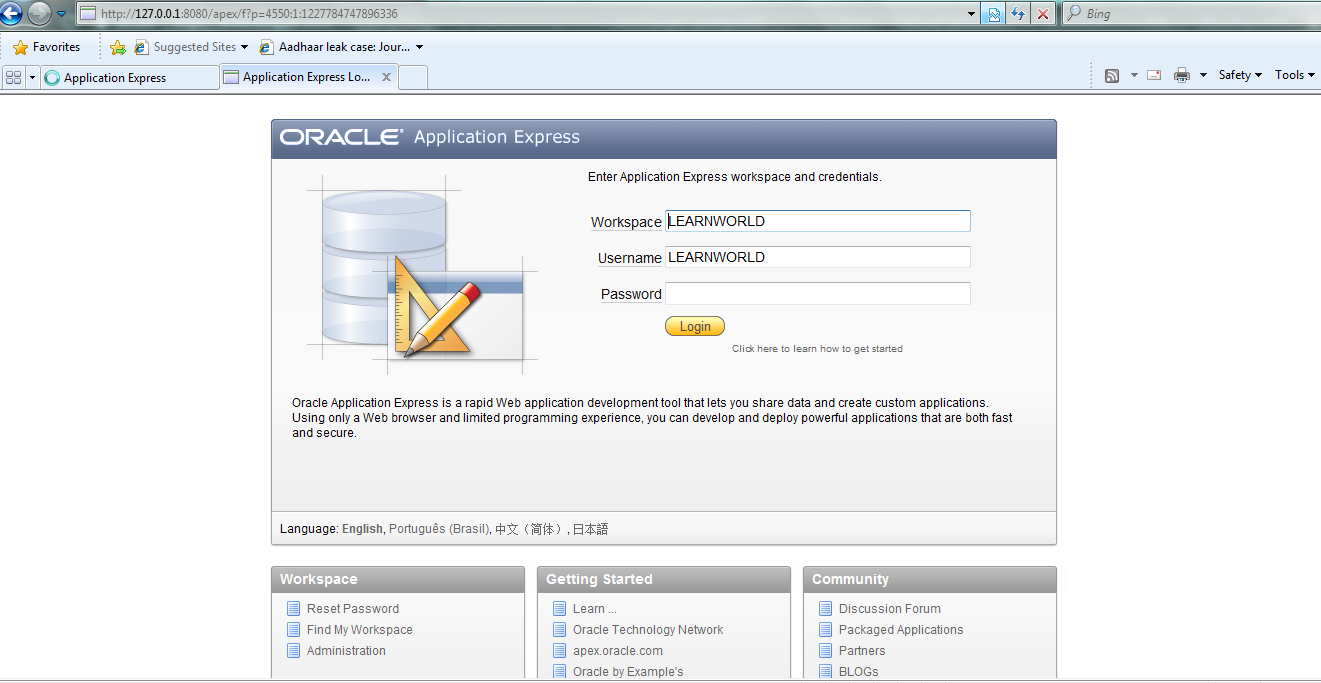Open a new browser tab
Screen dimensions: 1321x683
coord(412,76)
